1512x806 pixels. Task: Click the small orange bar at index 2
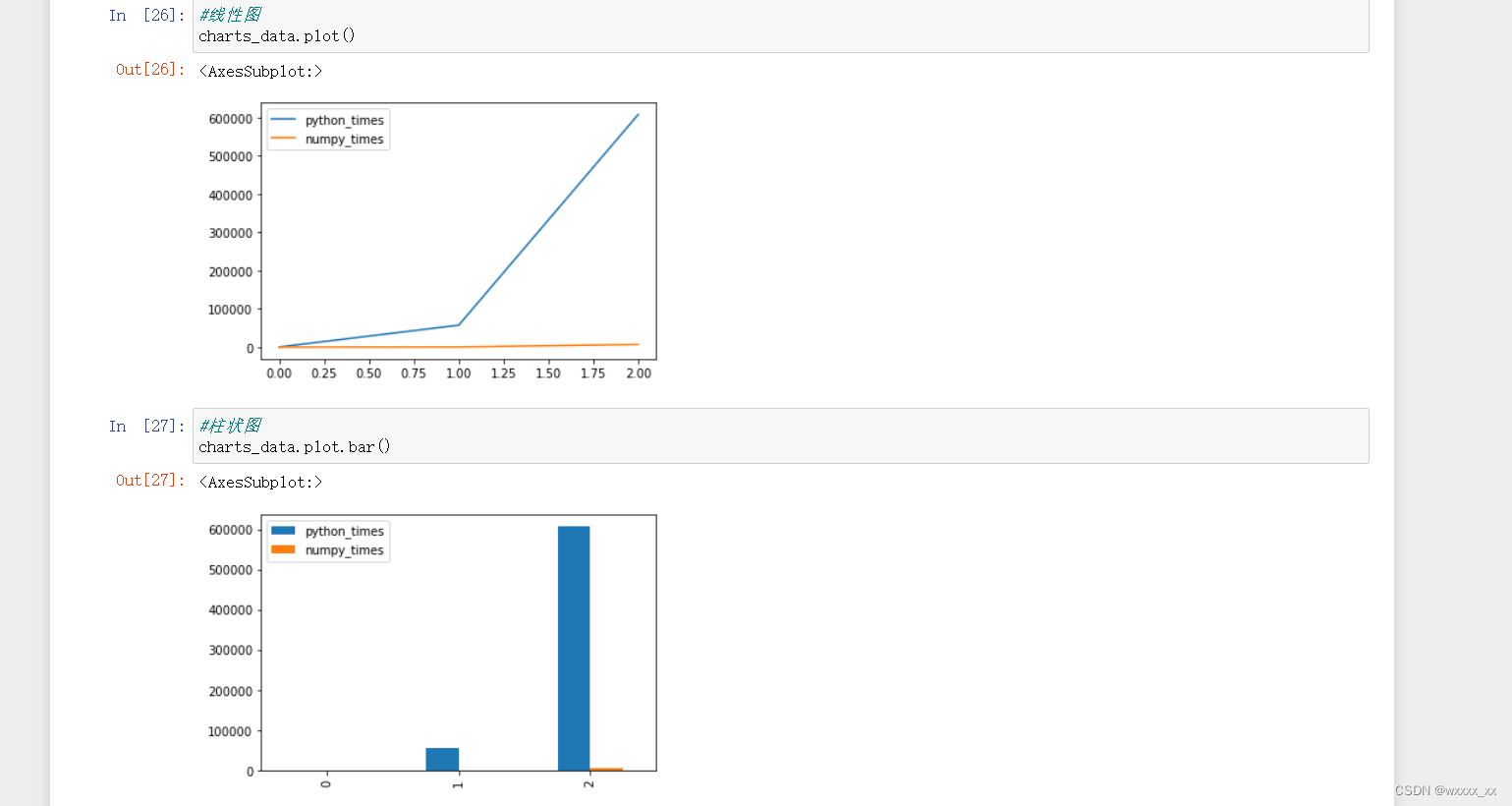(x=606, y=770)
